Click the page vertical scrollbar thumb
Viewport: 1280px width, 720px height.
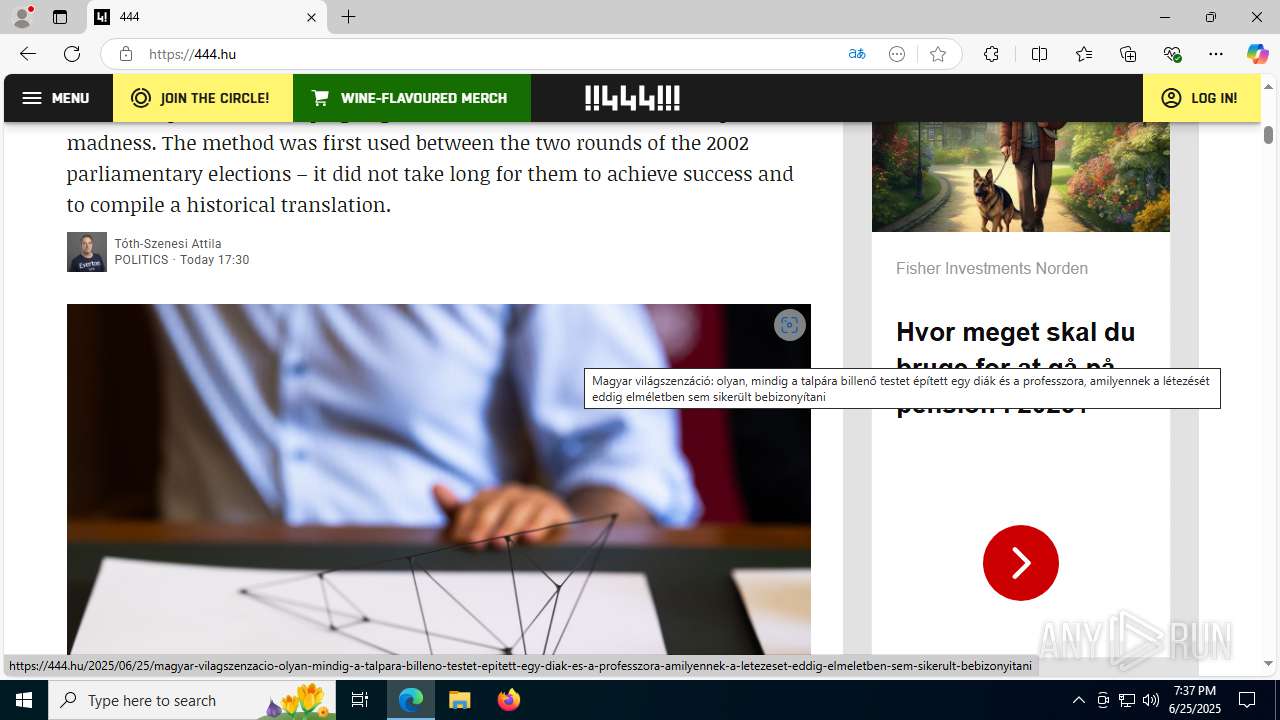pos(1268,135)
